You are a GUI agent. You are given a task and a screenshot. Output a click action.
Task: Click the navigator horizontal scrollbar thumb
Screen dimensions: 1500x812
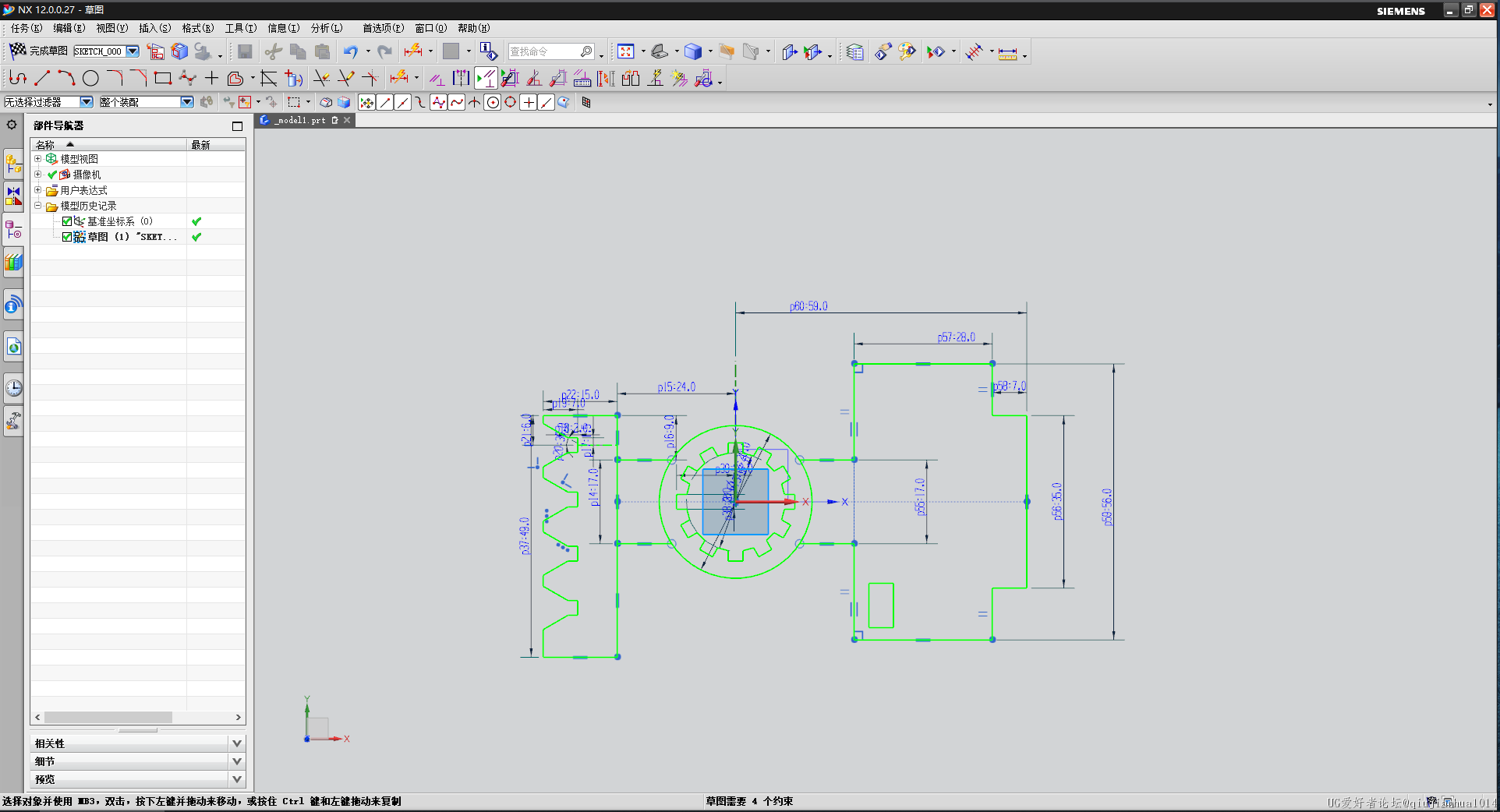108,717
